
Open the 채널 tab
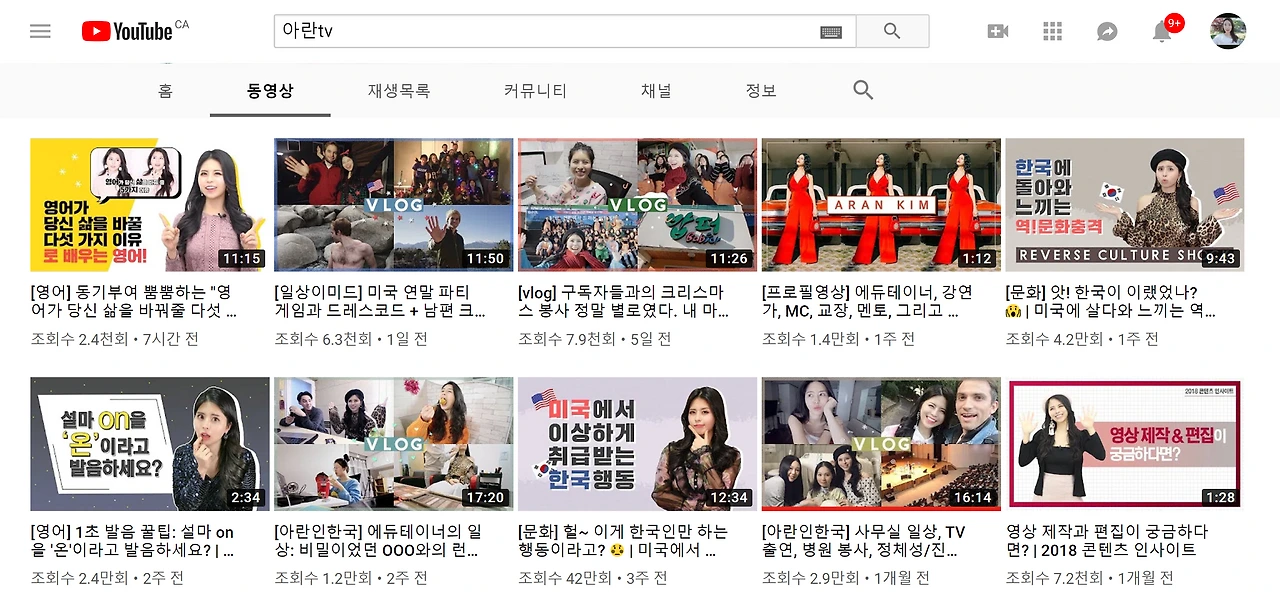click(x=656, y=90)
